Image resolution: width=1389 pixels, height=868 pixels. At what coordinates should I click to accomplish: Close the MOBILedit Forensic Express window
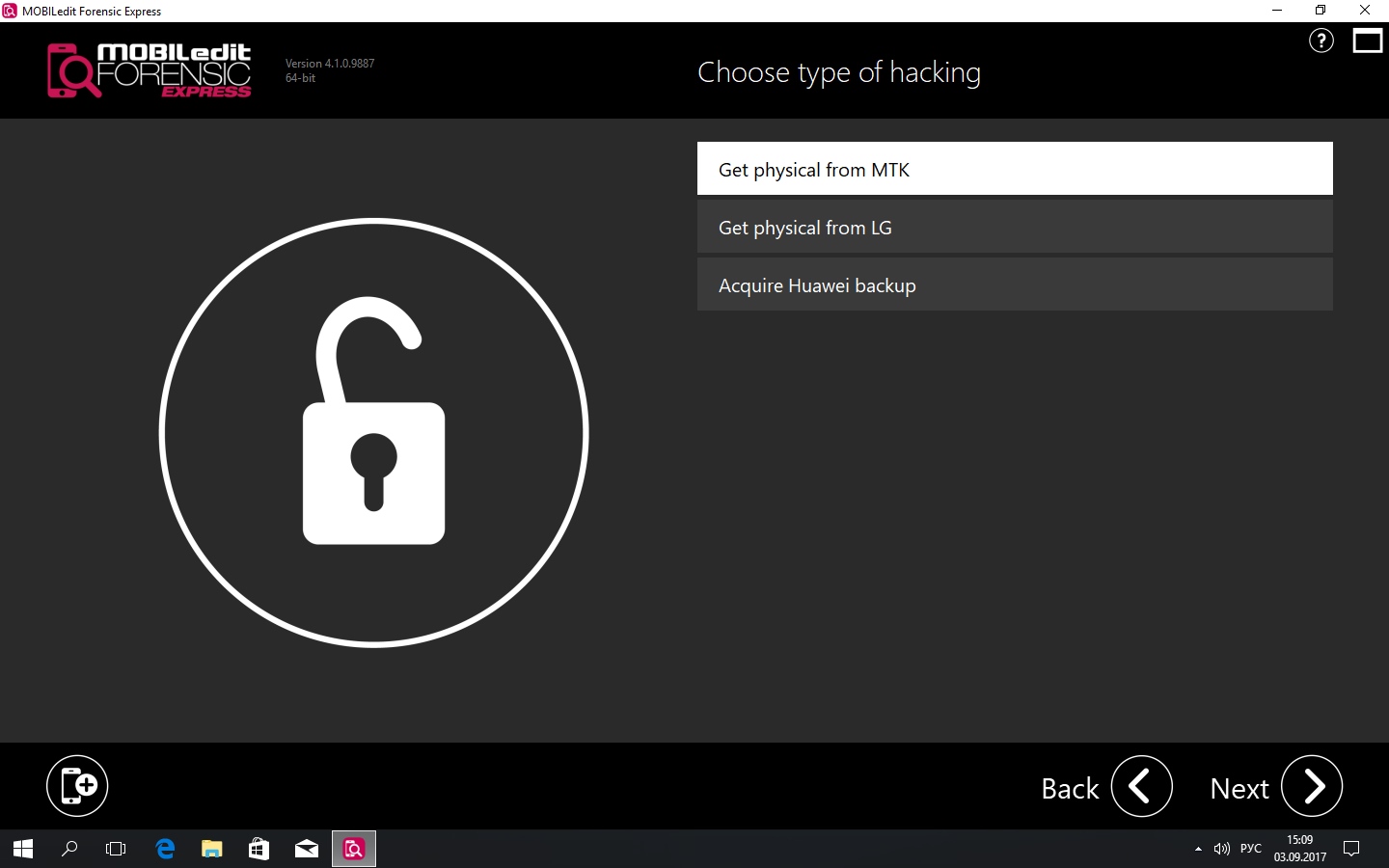[1365, 11]
